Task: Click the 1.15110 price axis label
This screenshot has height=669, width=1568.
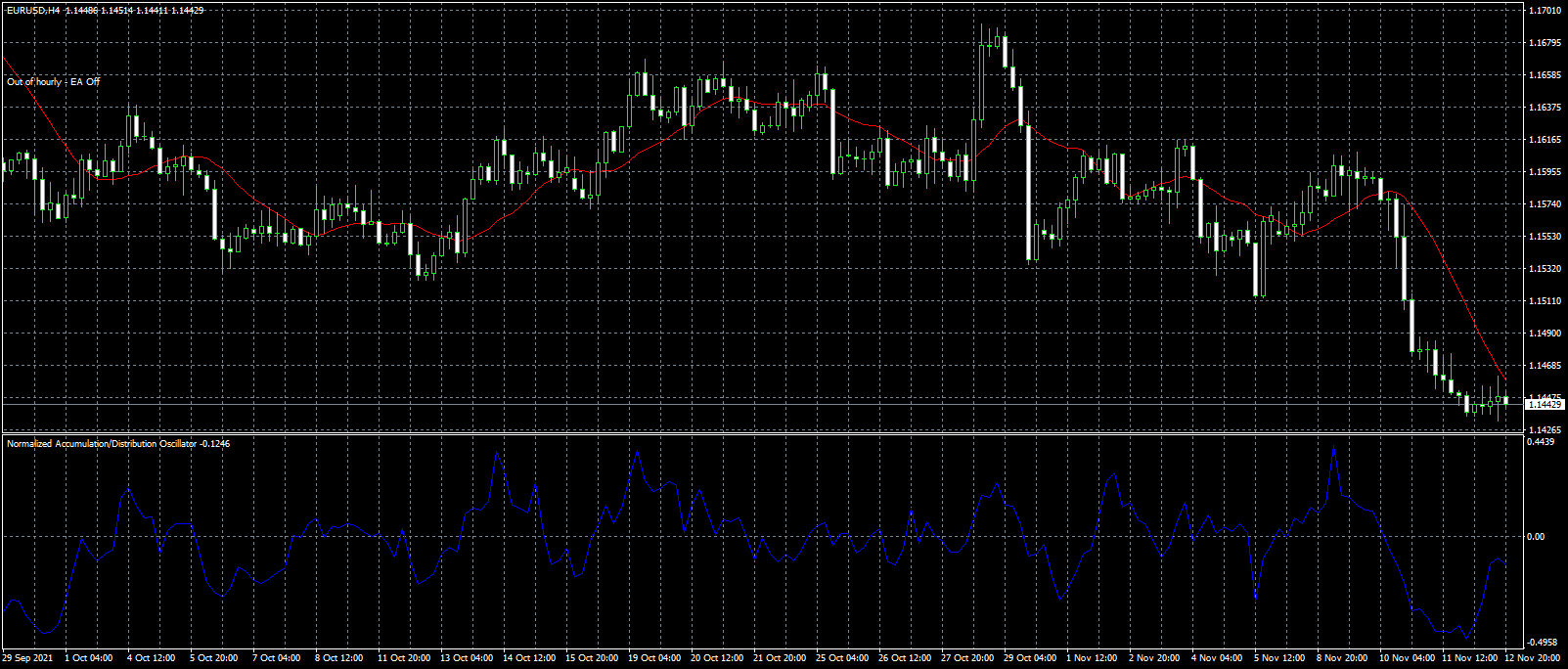Action: pos(1545,301)
